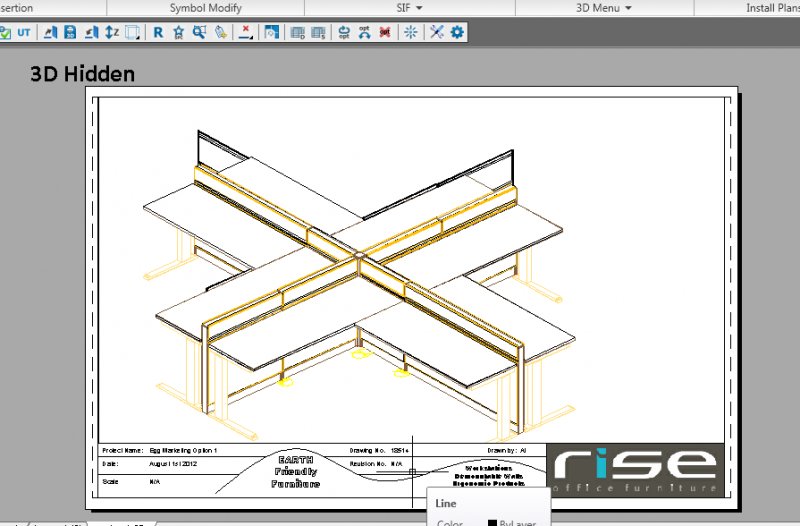
Task: Click the blue starburst icon
Action: tap(411, 33)
